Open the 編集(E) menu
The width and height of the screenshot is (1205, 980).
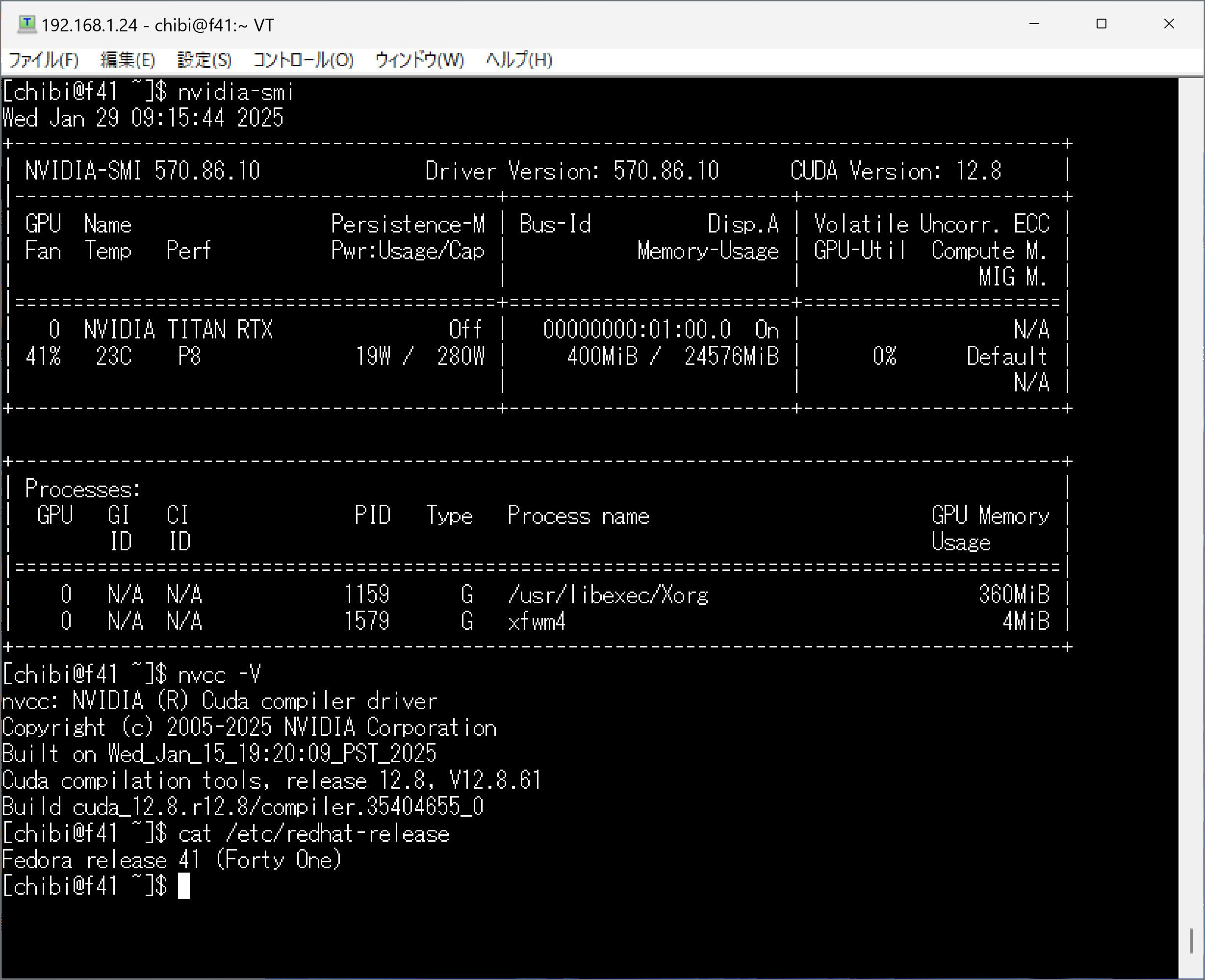click(128, 60)
